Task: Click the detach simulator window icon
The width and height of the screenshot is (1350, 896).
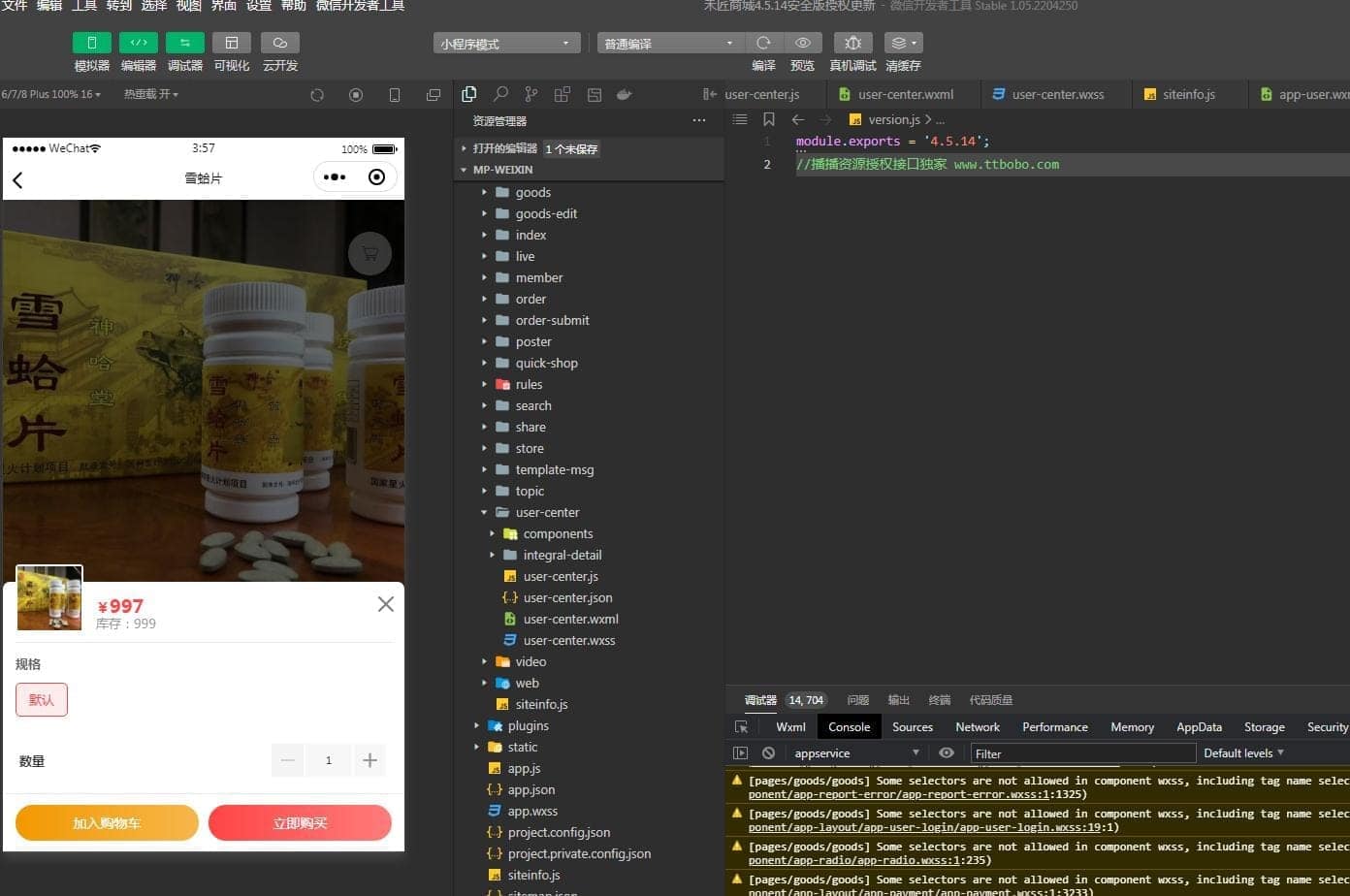Action: [x=434, y=95]
